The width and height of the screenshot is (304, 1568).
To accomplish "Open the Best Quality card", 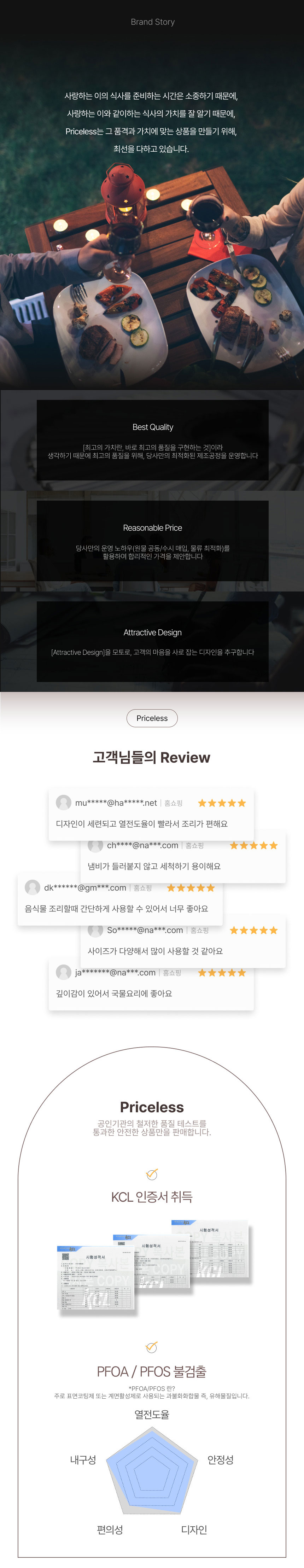I will tap(153, 440).
